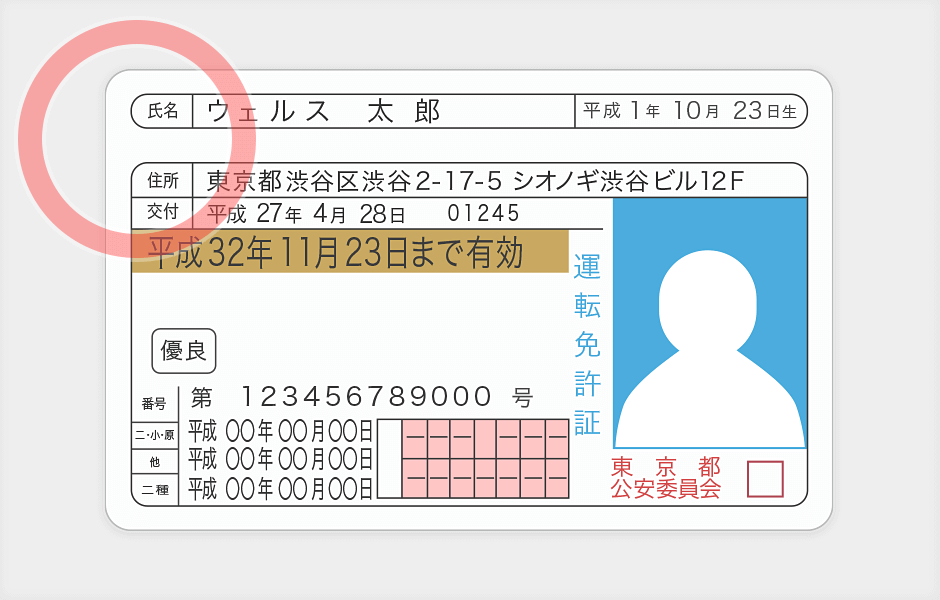Click the number 01245
940x600 pixels.
pyautogui.click(x=483, y=213)
